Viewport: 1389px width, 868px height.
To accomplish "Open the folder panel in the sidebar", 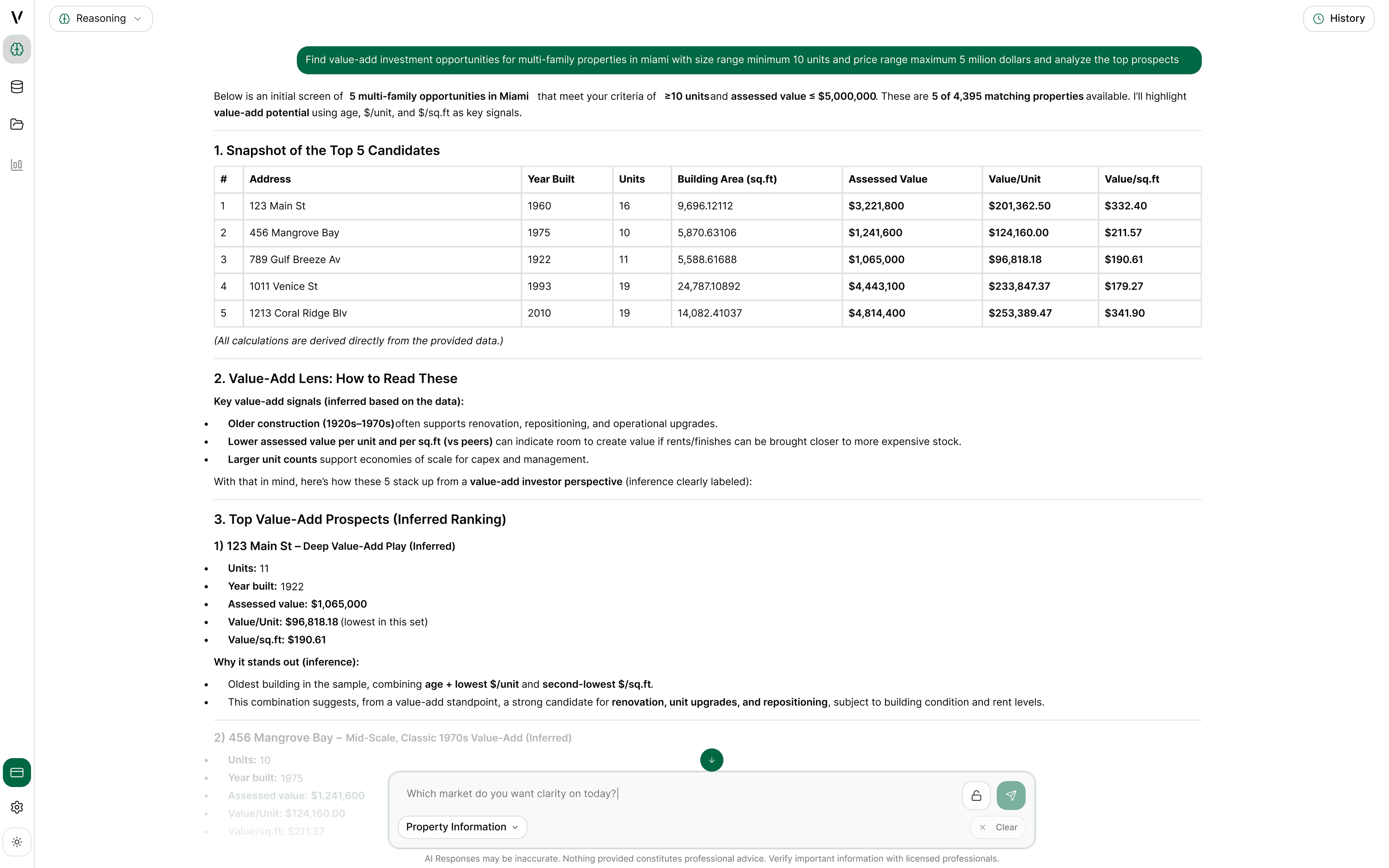I will 17,124.
